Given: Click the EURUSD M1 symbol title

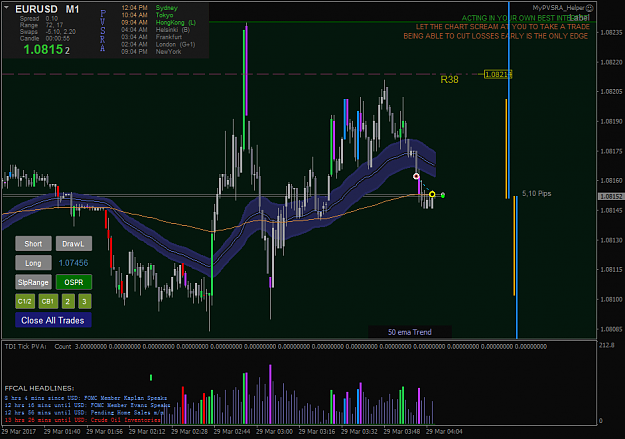Looking at the screenshot, I should (x=47, y=9).
